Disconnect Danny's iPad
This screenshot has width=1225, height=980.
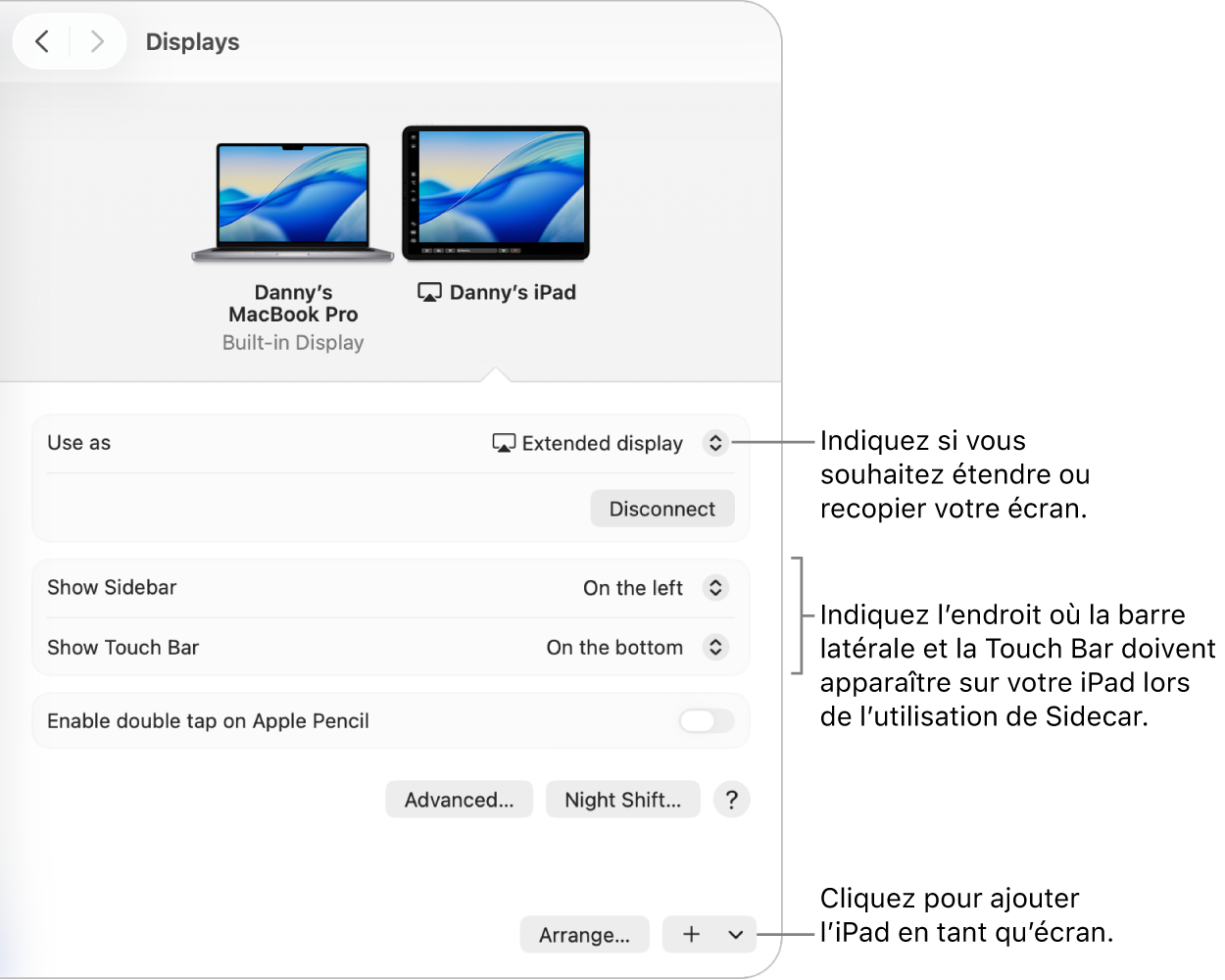(x=661, y=509)
